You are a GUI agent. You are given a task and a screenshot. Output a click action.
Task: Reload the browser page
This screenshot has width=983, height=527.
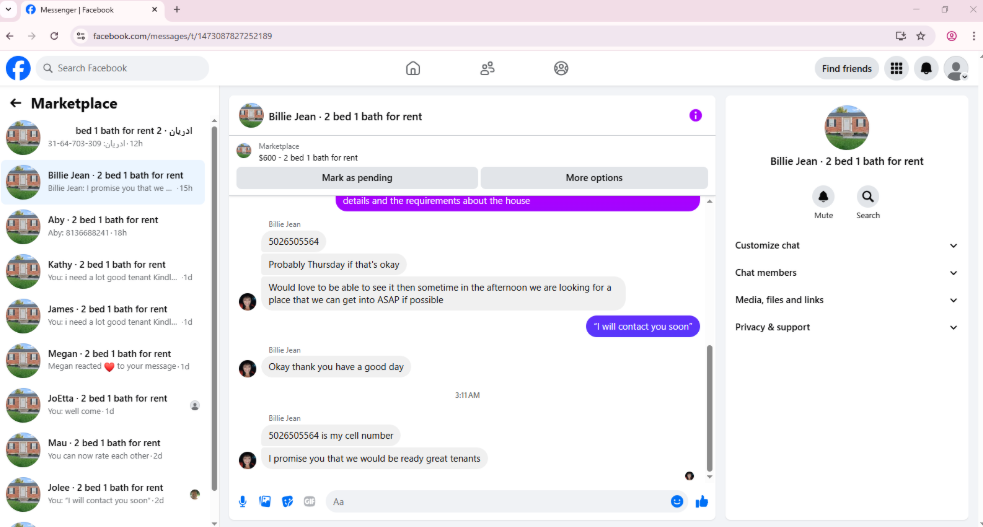coord(55,36)
